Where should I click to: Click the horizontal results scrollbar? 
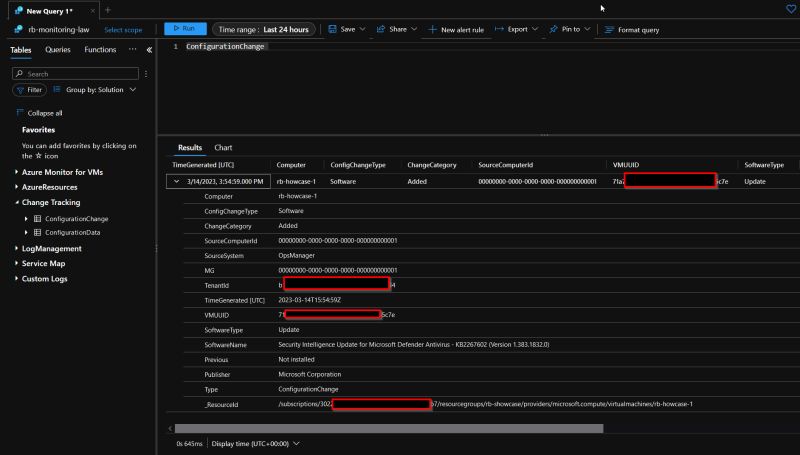(389, 428)
